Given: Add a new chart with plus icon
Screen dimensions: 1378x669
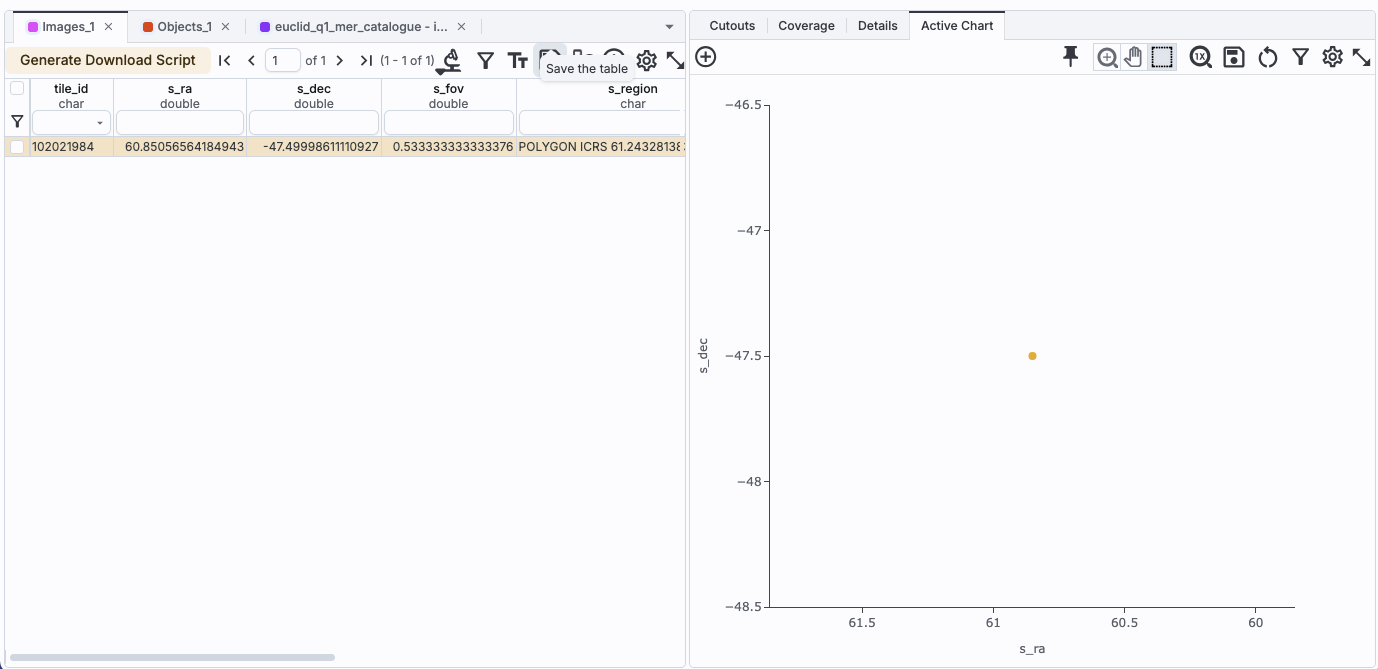Looking at the screenshot, I should (705, 57).
